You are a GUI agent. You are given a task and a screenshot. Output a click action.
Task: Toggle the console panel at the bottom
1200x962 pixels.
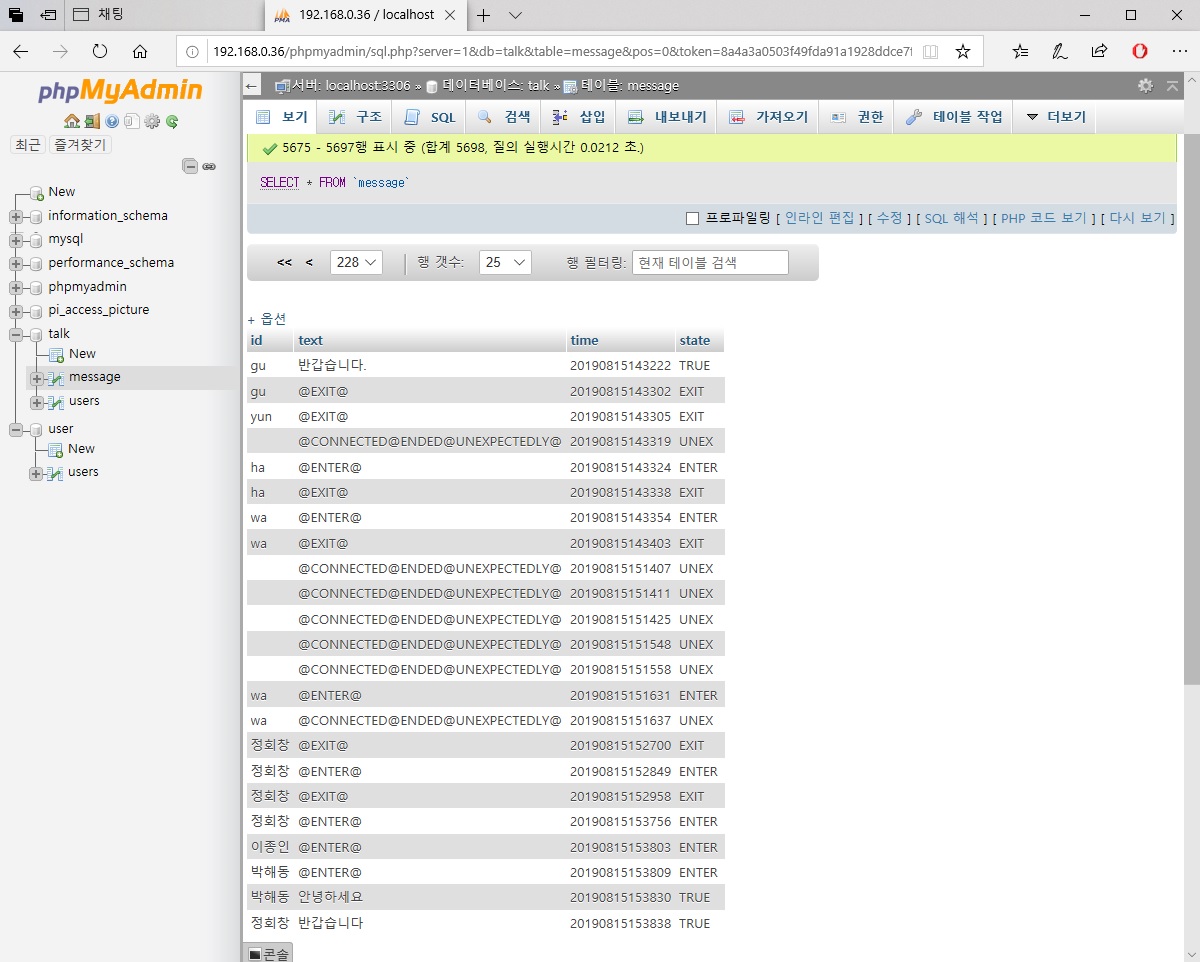point(267,951)
